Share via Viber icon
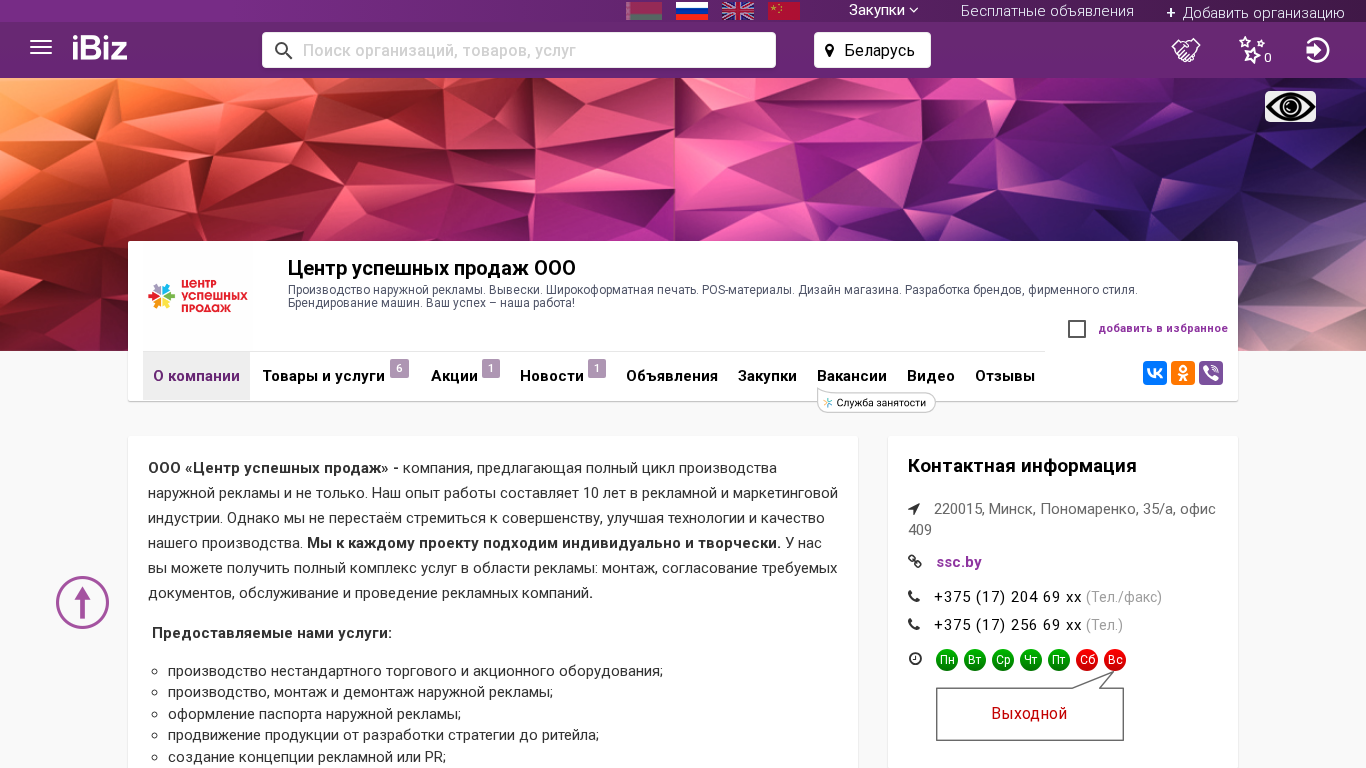 [x=1211, y=373]
